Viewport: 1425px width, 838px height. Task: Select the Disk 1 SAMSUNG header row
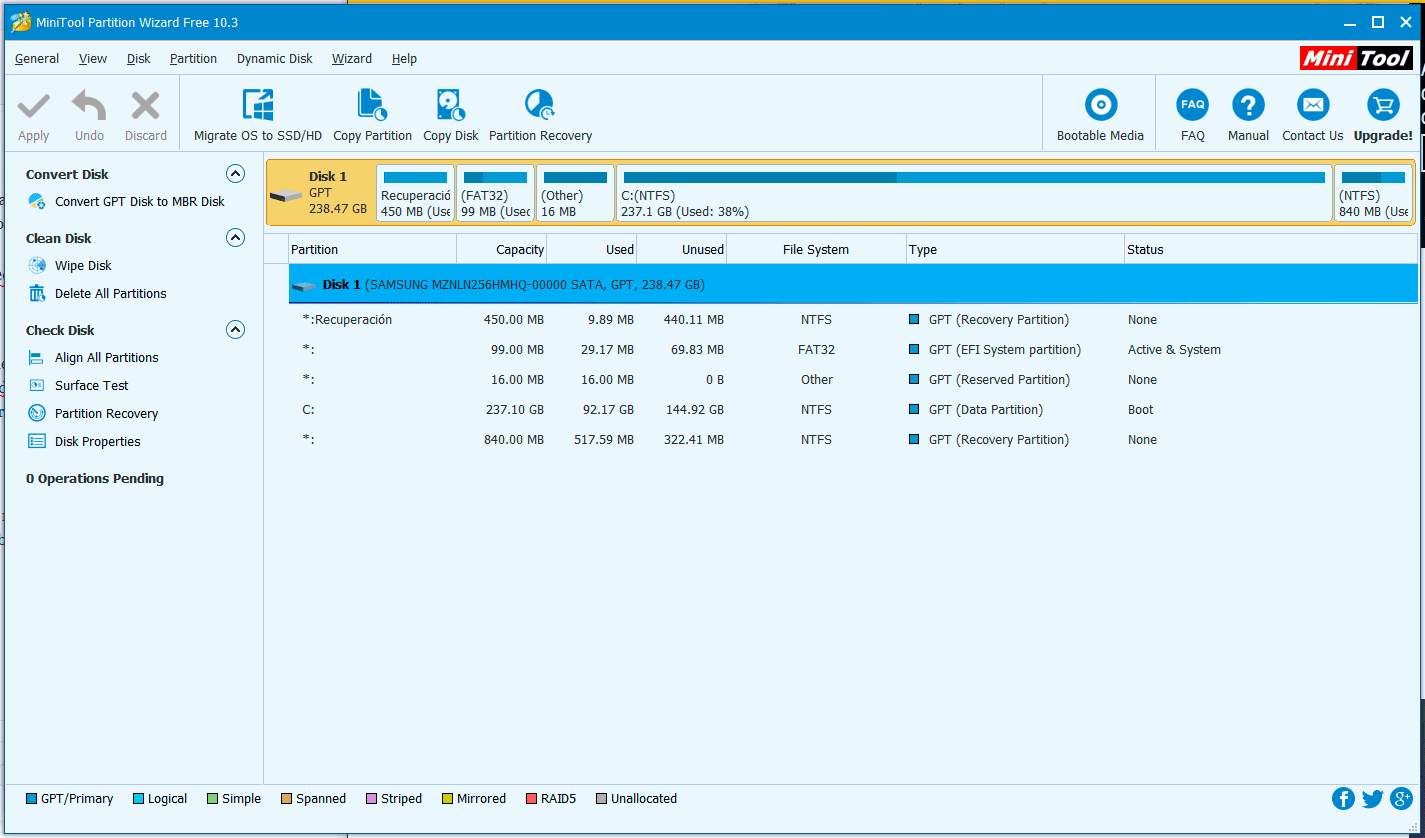(x=853, y=285)
